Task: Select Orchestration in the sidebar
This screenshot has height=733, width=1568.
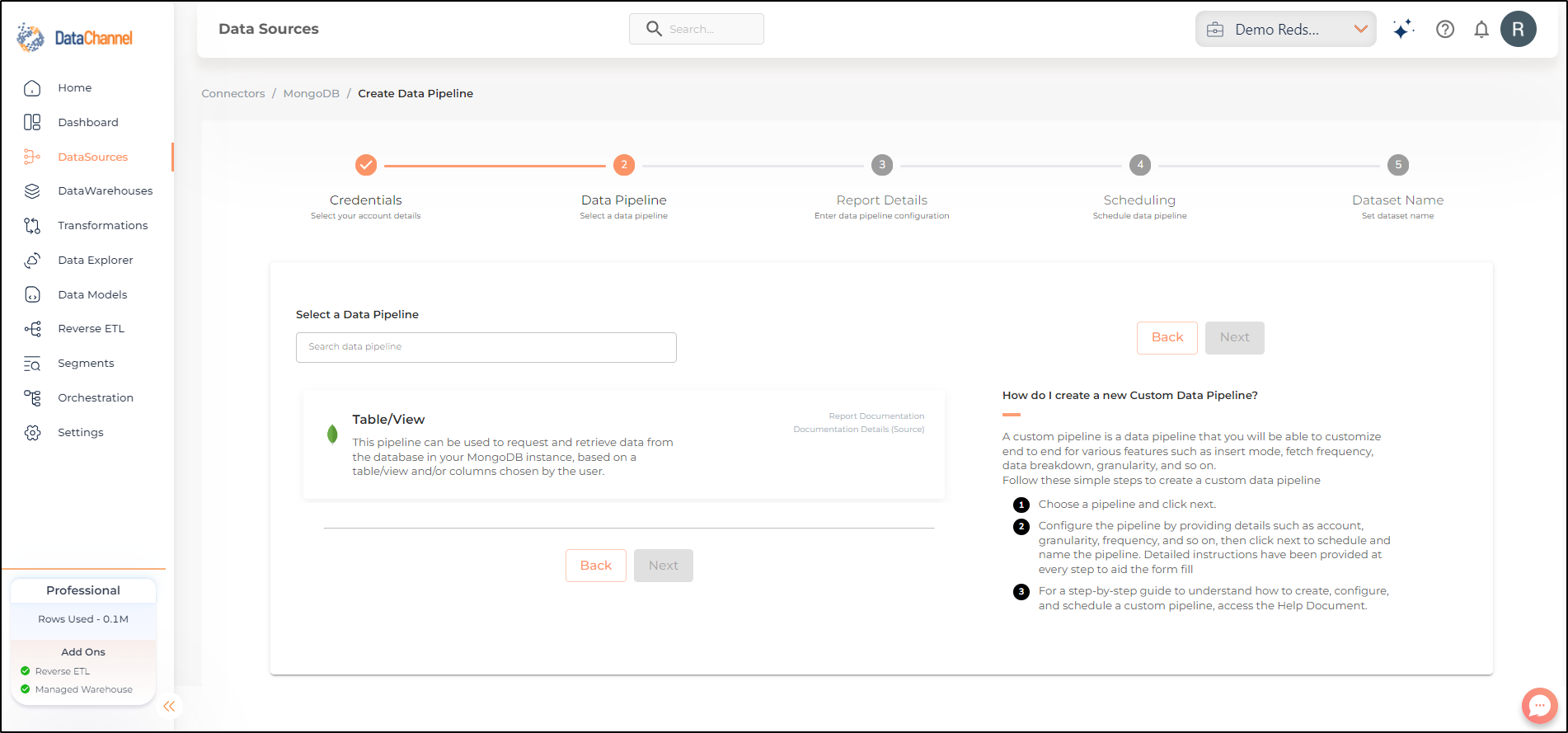Action: (96, 398)
